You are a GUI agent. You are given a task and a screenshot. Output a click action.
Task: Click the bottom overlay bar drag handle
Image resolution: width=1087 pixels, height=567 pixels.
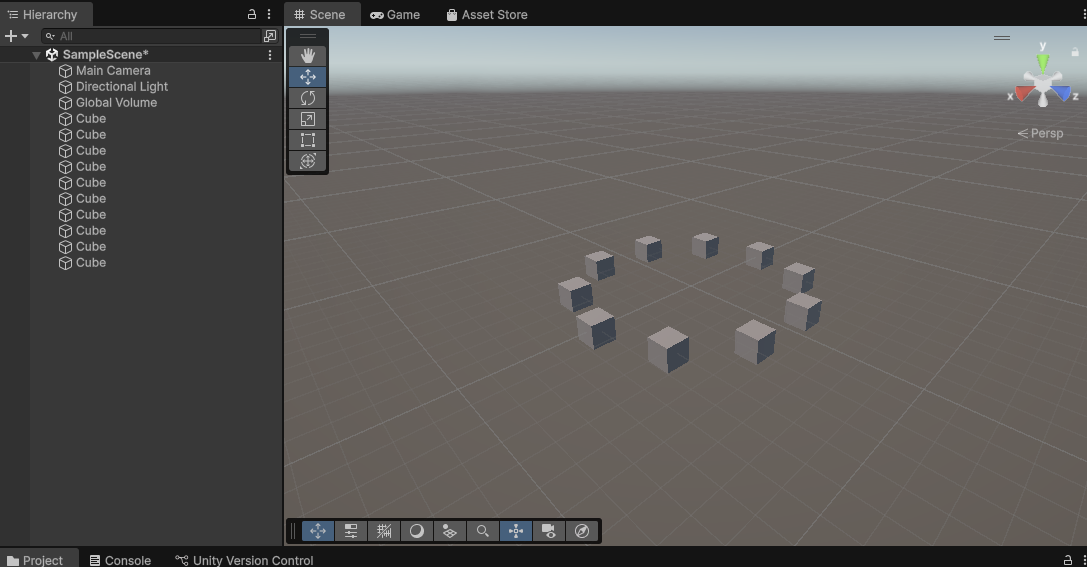tap(293, 531)
